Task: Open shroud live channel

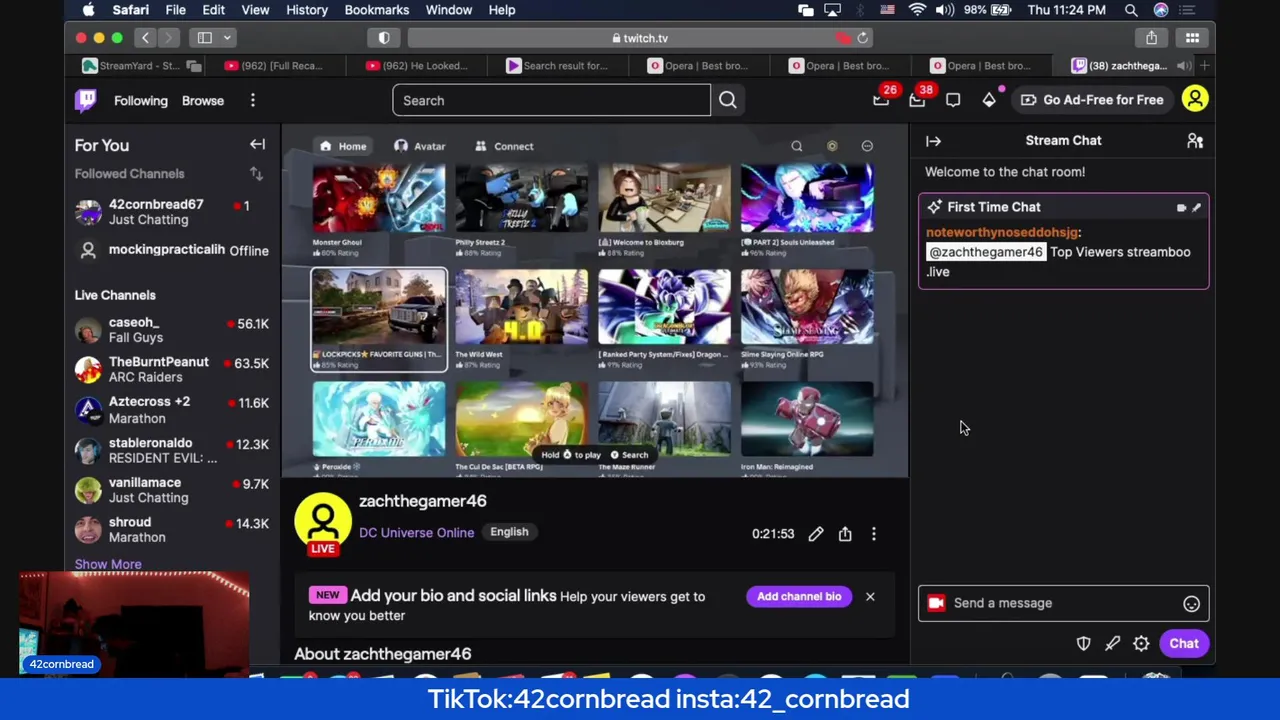Action: pyautogui.click(x=172, y=530)
